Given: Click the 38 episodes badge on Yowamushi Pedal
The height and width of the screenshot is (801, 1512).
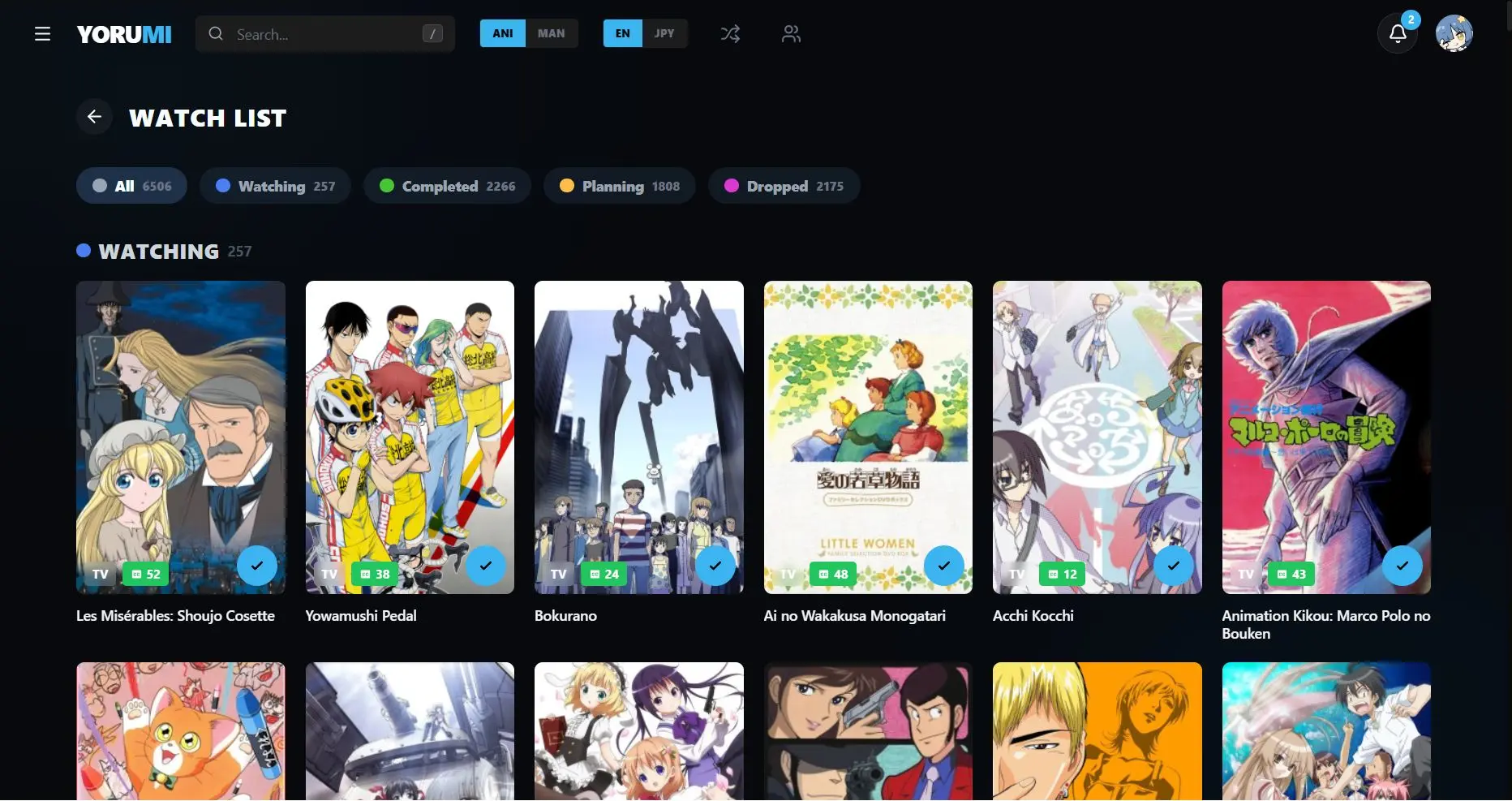Looking at the screenshot, I should click(x=375, y=574).
